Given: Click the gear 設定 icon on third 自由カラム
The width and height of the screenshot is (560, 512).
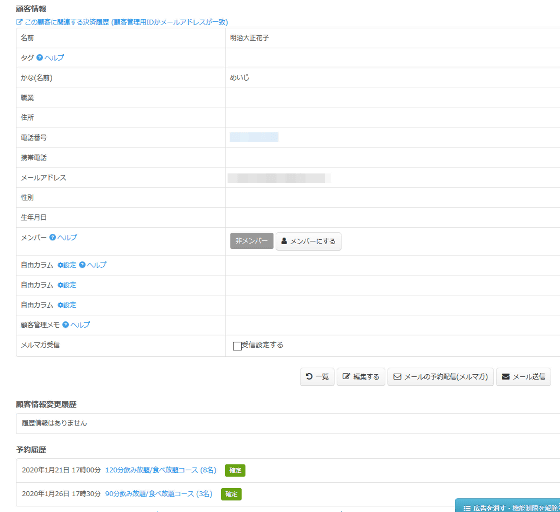Looking at the screenshot, I should (67, 305).
